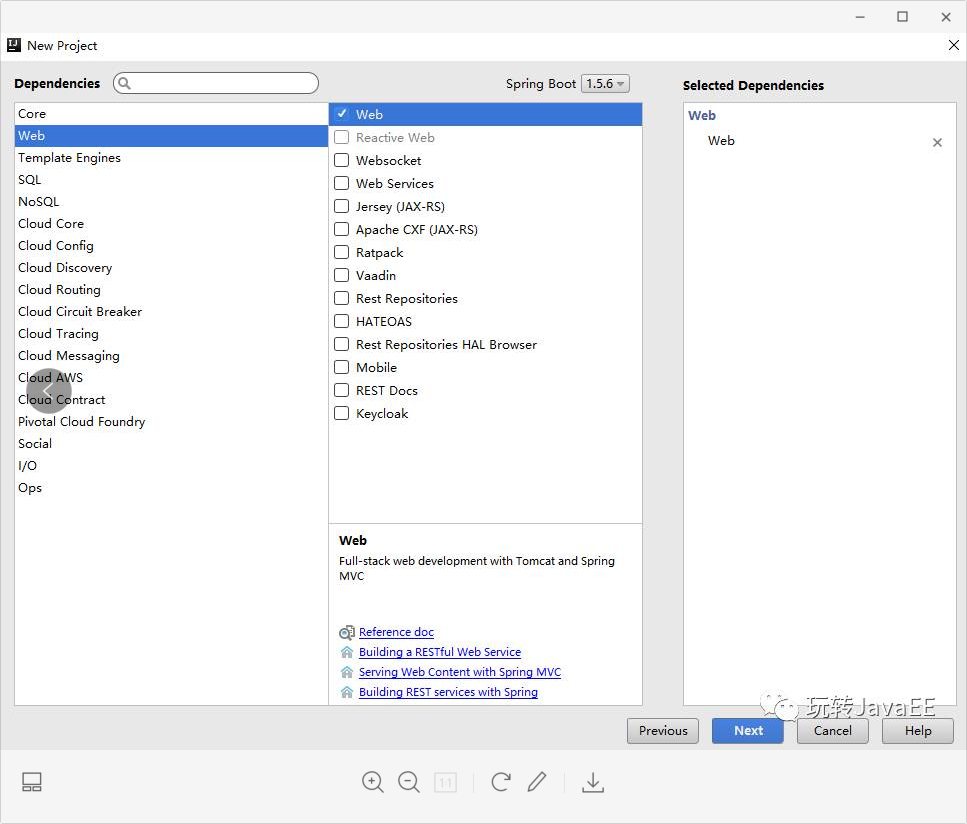The width and height of the screenshot is (967, 824).
Task: Check the Keycloak dependency
Action: (x=342, y=413)
